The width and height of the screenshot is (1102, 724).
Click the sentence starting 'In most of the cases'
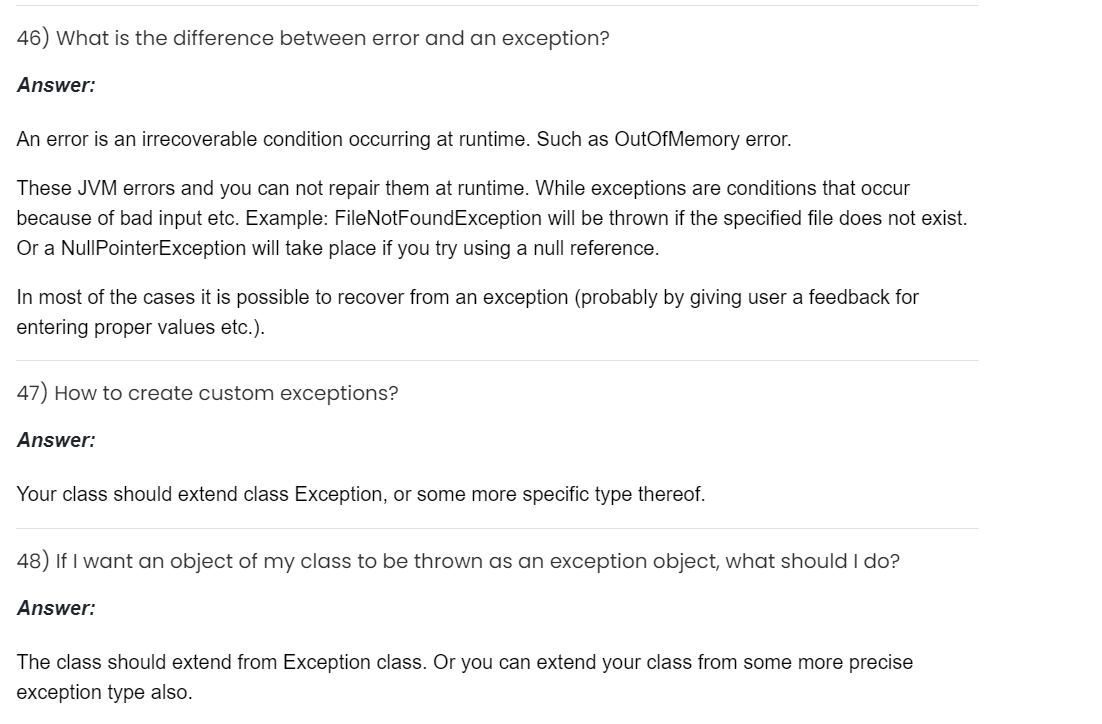click(x=467, y=297)
